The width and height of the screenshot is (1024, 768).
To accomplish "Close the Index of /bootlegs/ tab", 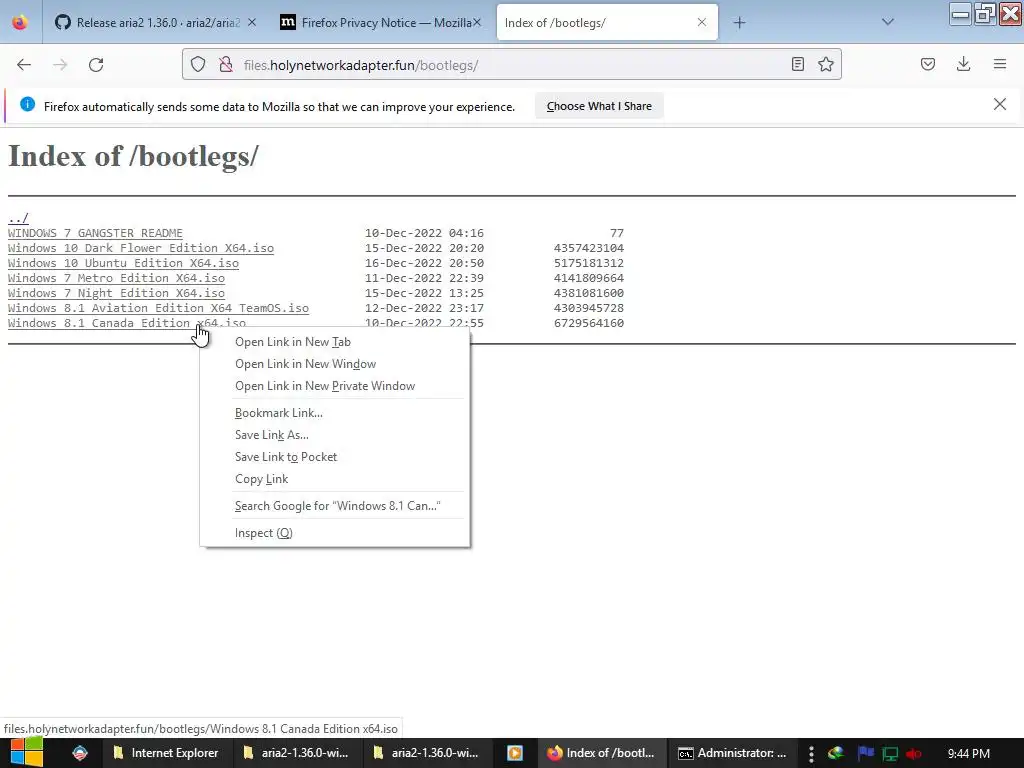I will [x=702, y=22].
